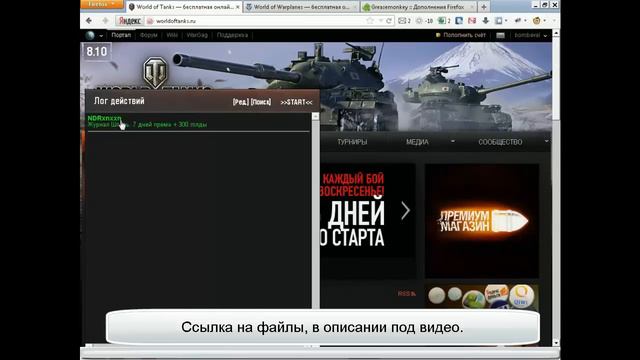640x360 pixels.
Task: Open the mail envelope toolbar icon showing 2
Action: click(x=404, y=20)
